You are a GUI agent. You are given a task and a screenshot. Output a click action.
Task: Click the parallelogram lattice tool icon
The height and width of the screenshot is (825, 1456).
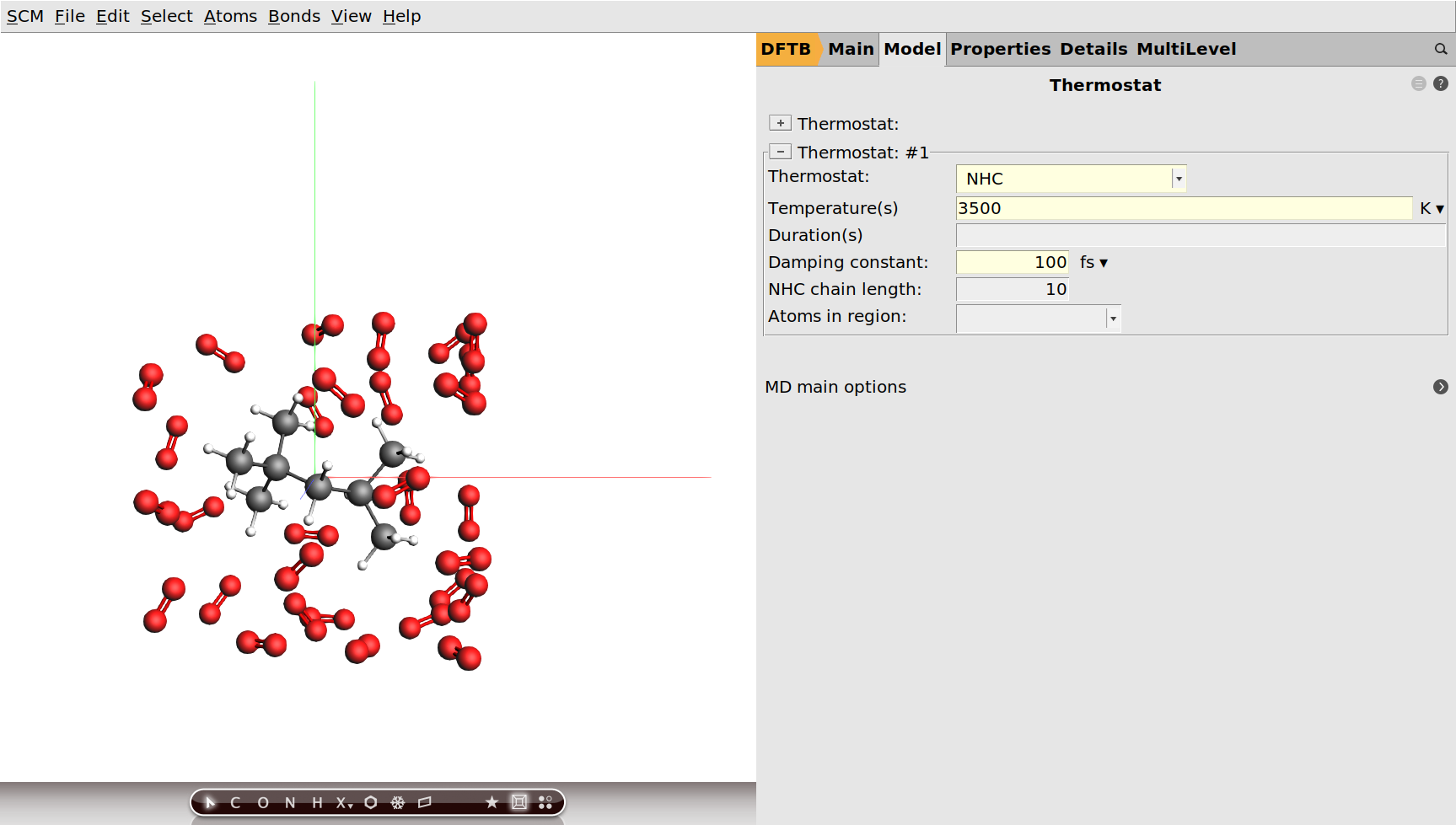(424, 802)
